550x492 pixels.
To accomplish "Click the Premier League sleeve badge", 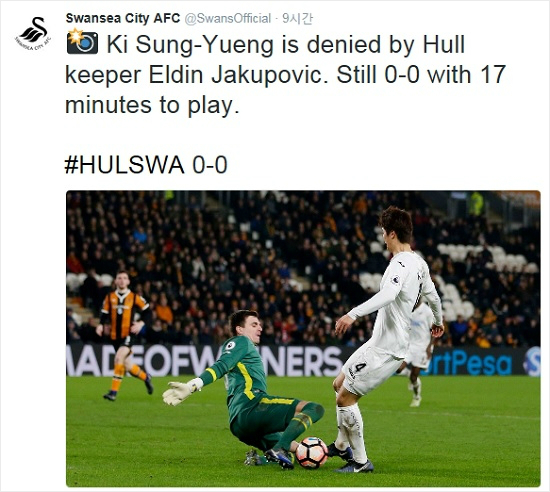I will [395, 279].
